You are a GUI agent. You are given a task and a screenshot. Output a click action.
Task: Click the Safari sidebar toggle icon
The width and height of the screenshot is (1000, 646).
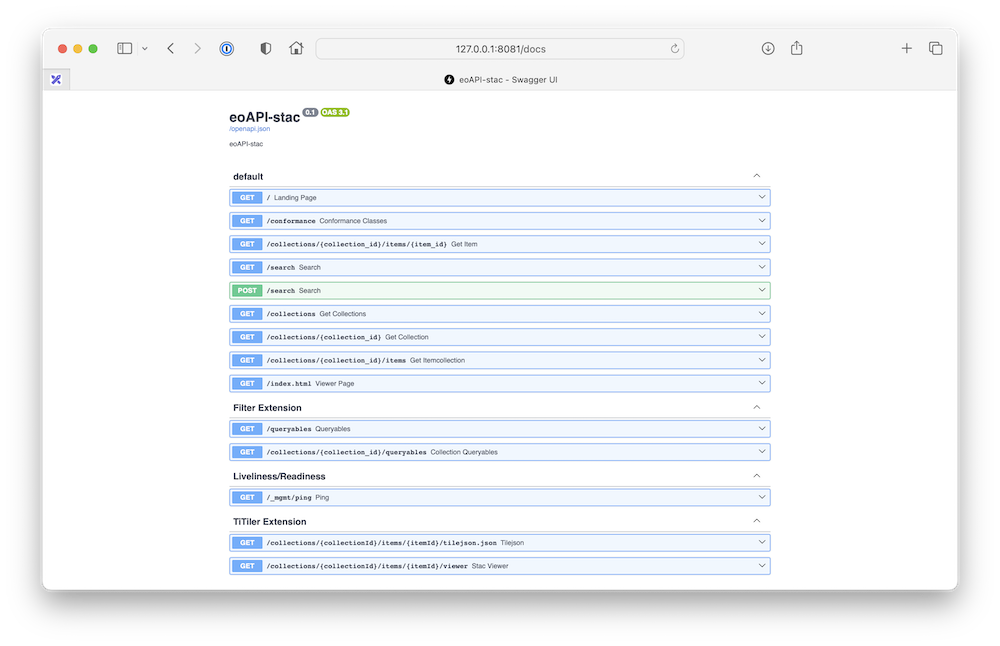point(125,48)
